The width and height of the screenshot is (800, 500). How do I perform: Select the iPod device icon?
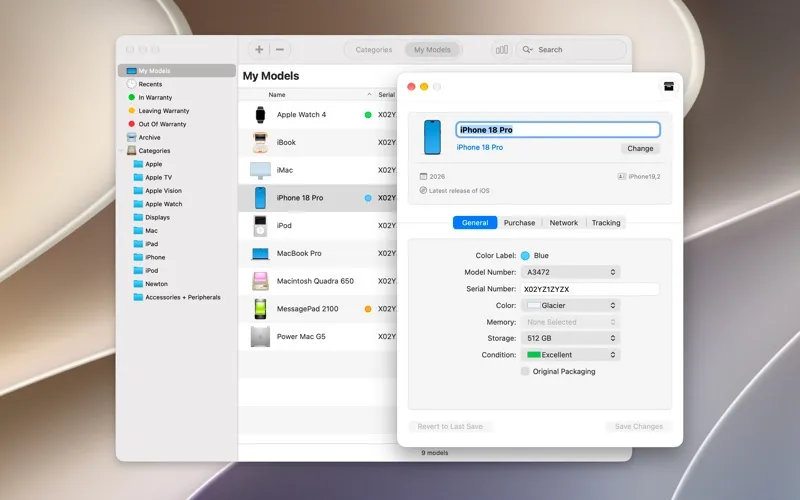pos(260,226)
